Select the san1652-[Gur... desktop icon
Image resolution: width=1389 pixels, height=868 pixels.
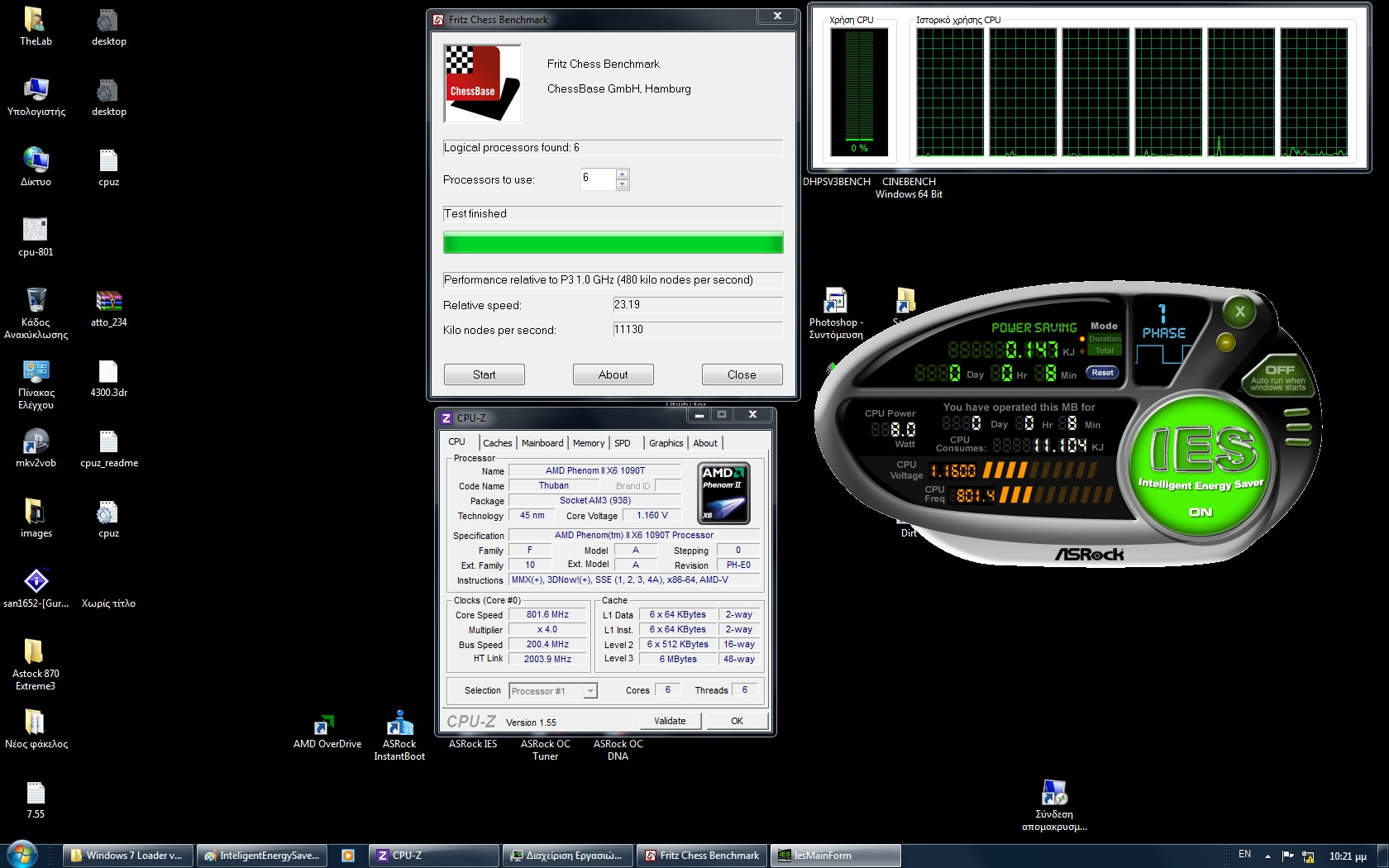36,588
